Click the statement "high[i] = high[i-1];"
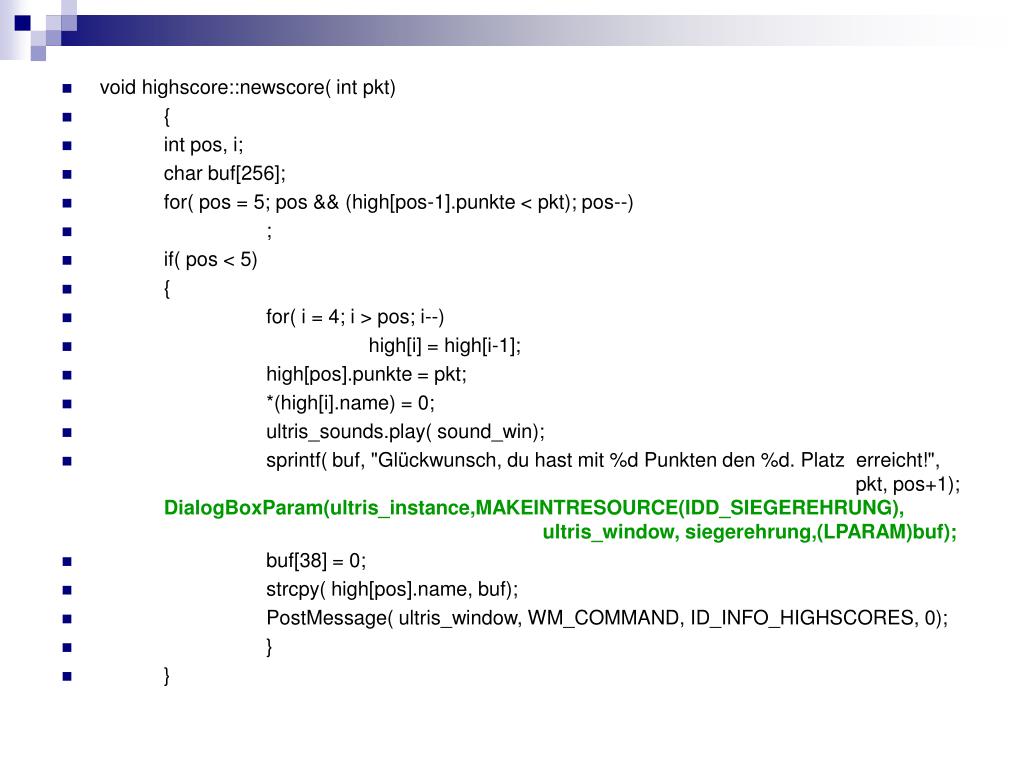This screenshot has height=768, width=1024. (x=445, y=346)
